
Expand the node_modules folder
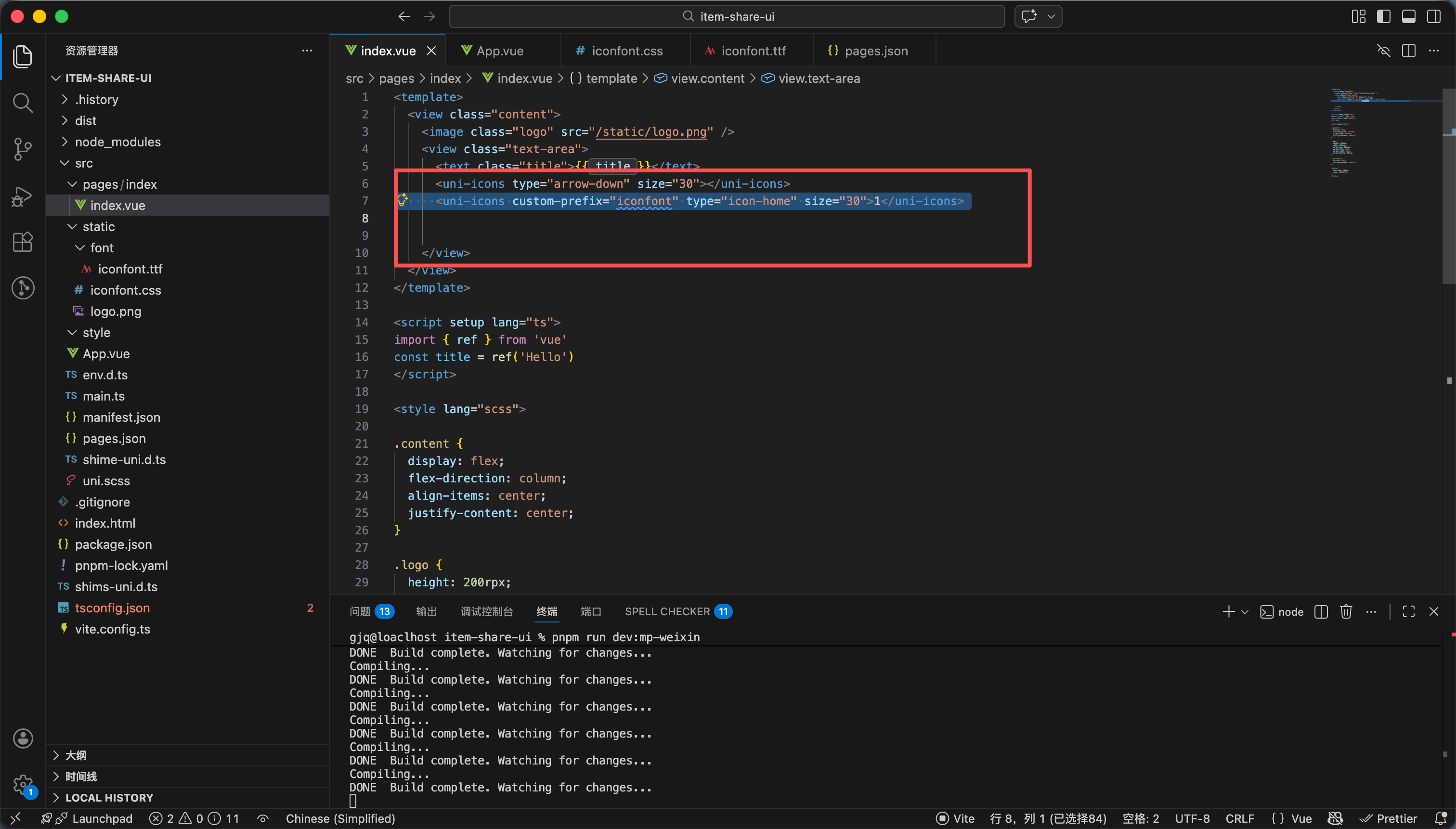(117, 142)
